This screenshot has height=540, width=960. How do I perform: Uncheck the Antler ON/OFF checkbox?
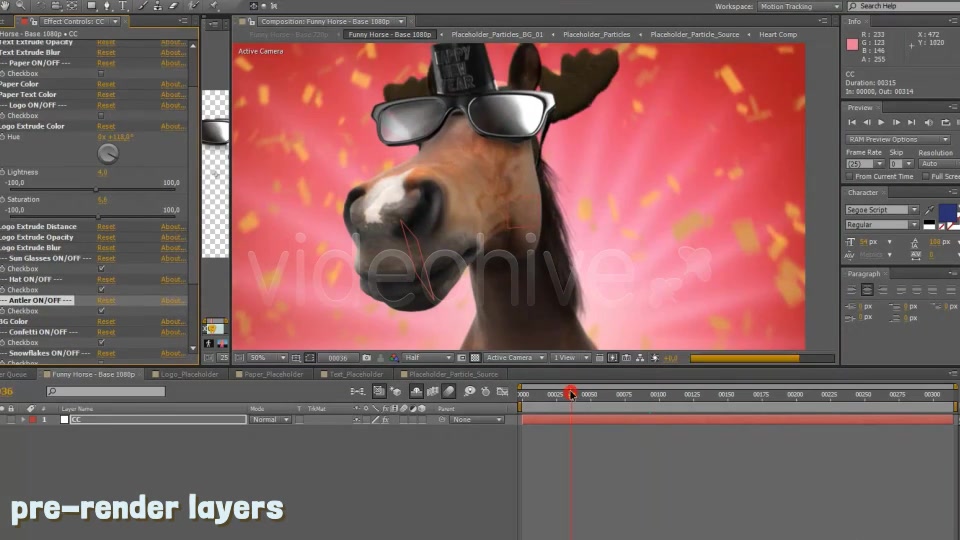[101, 311]
